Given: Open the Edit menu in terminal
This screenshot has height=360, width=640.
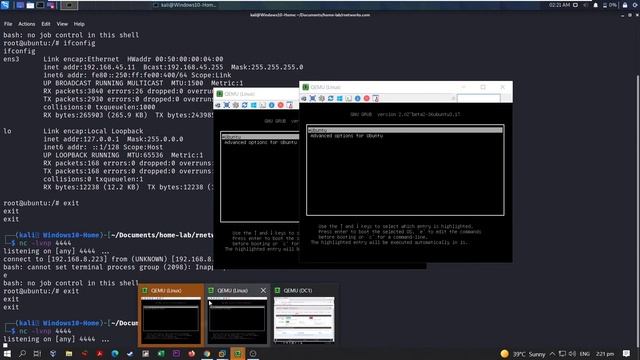Looking at the screenshot, I should [46, 24].
